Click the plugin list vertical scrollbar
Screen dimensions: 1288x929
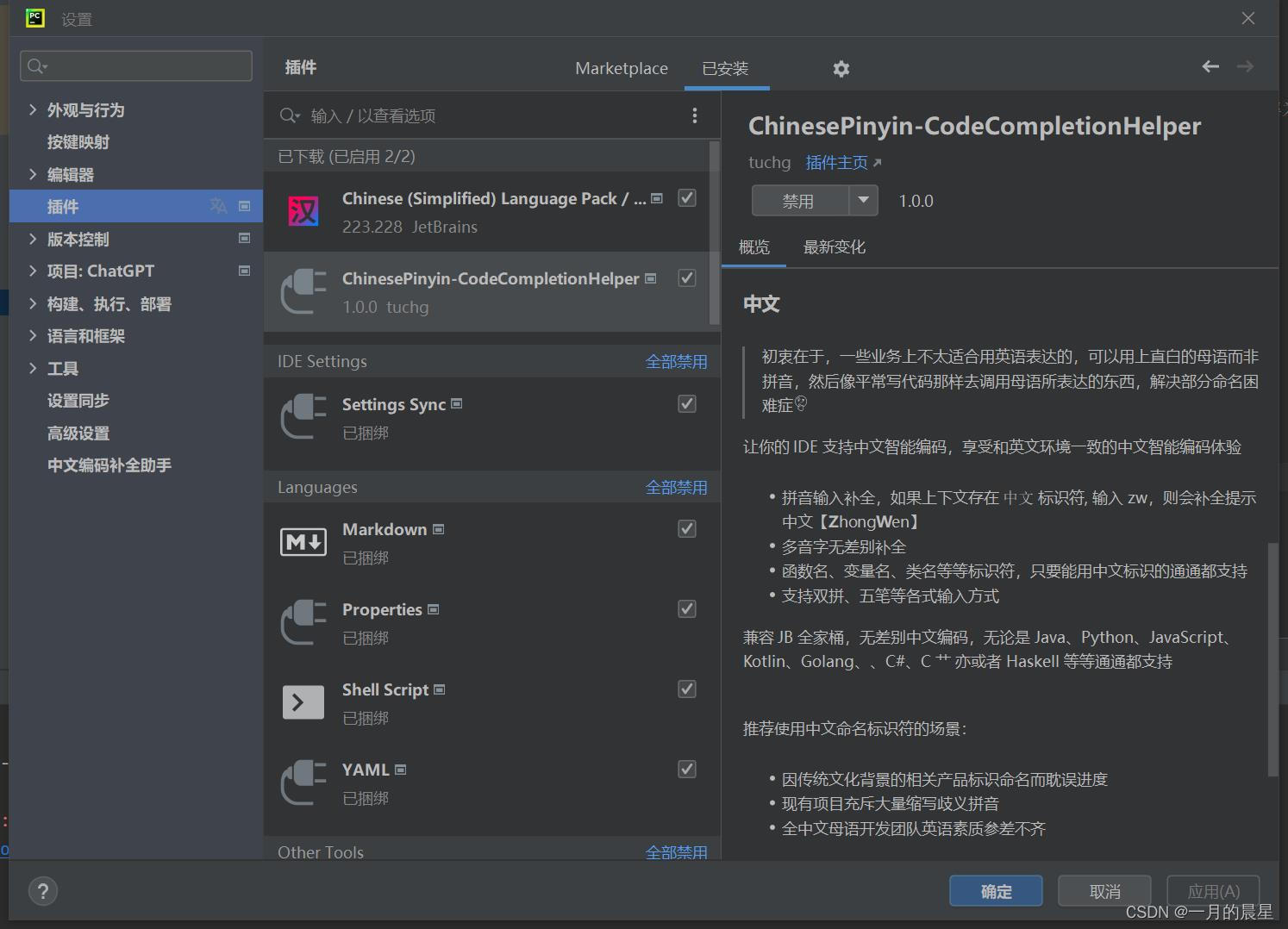coord(715,233)
